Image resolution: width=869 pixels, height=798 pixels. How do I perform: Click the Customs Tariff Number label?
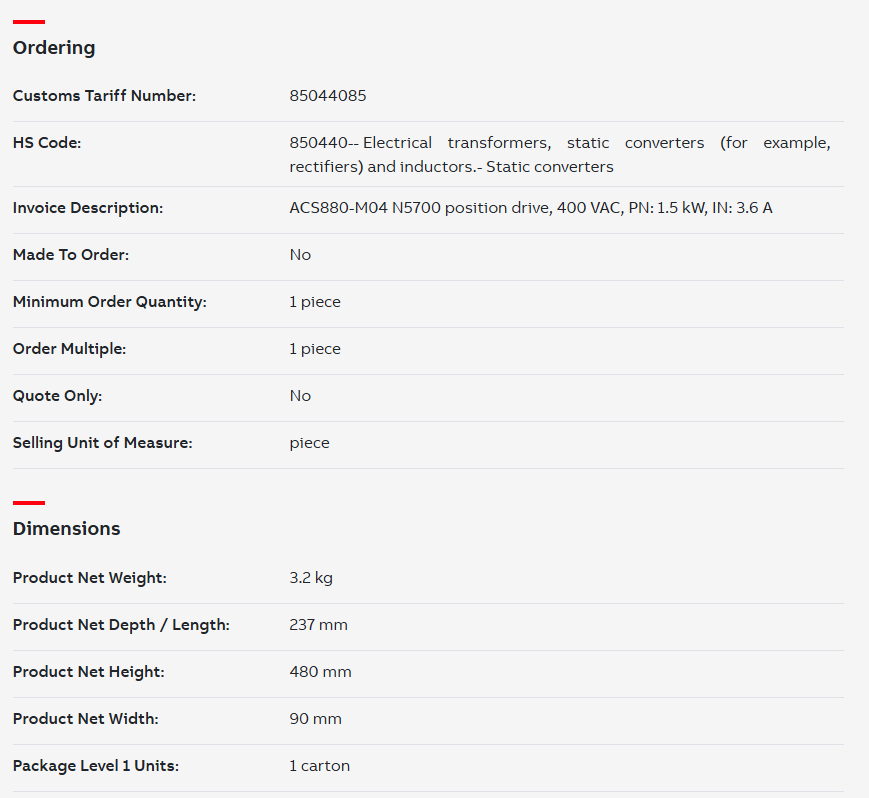pyautogui.click(x=104, y=96)
